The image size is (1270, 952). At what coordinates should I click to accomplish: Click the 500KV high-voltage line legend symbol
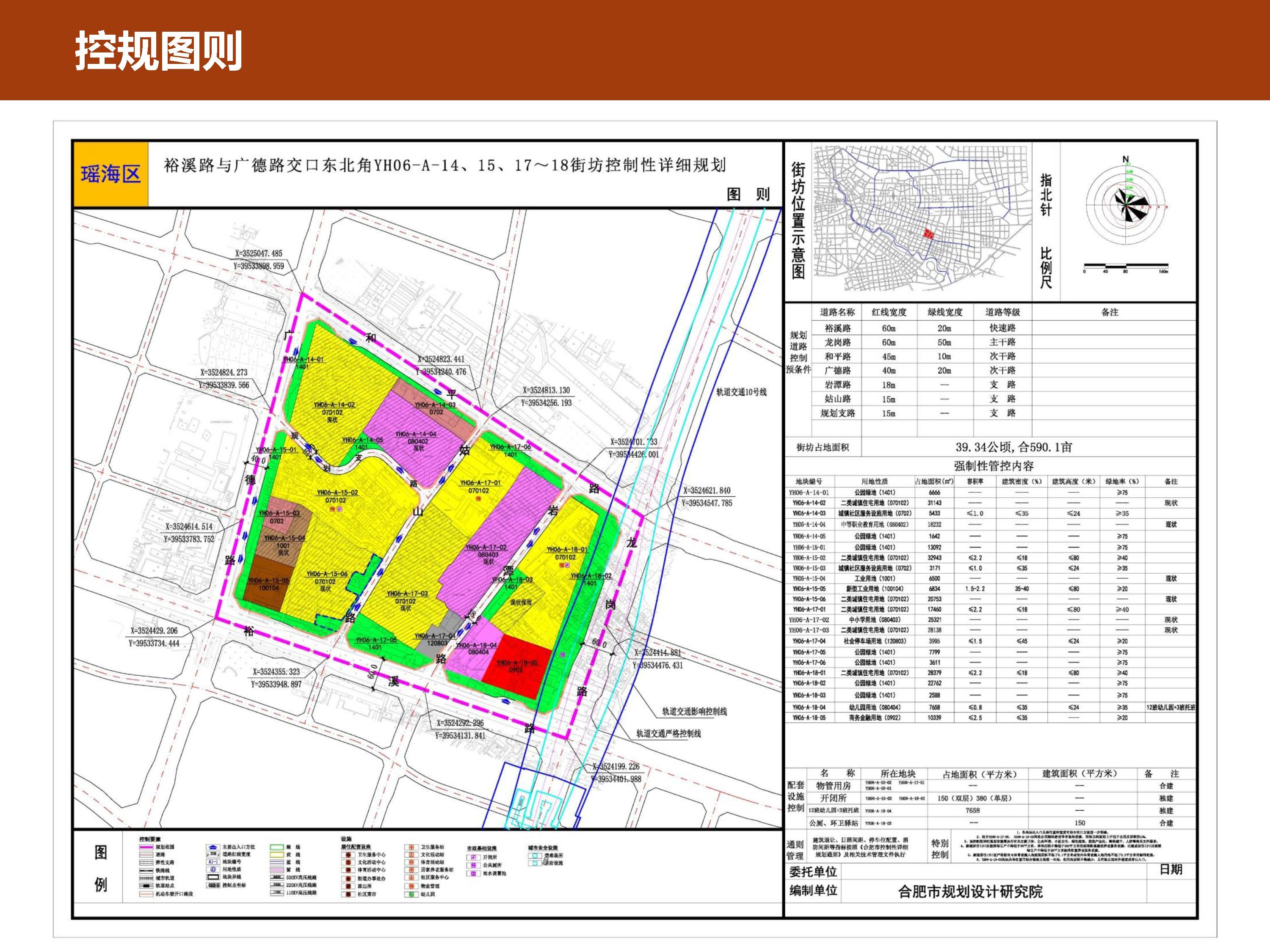(277, 878)
